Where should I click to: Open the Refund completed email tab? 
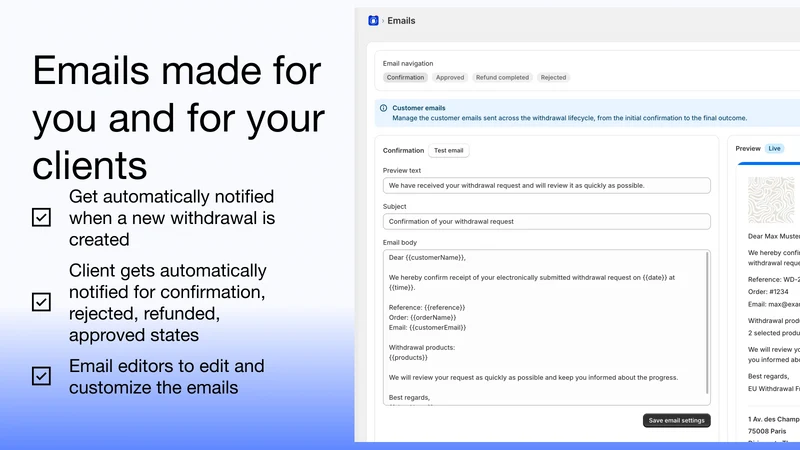503,78
